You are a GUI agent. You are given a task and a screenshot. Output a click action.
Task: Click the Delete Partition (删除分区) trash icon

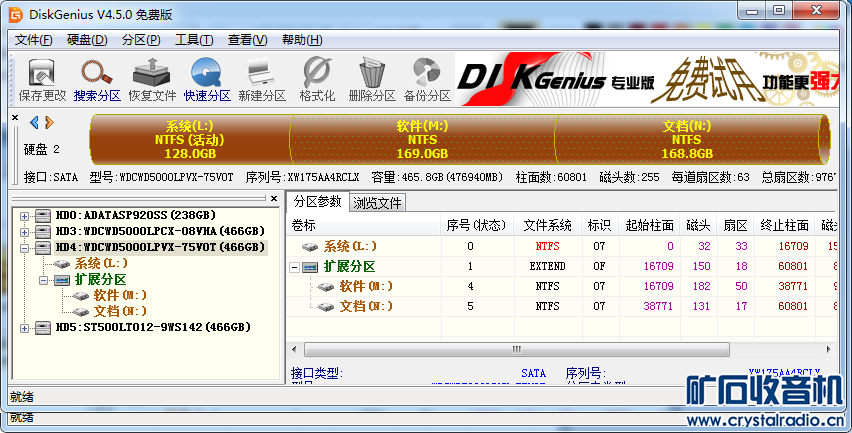point(372,79)
